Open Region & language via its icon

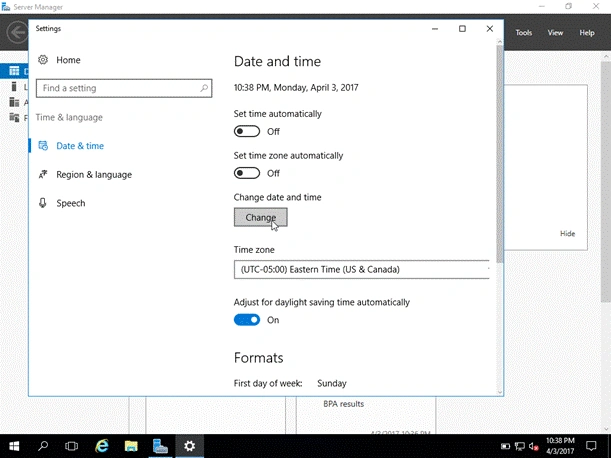[x=43, y=174]
